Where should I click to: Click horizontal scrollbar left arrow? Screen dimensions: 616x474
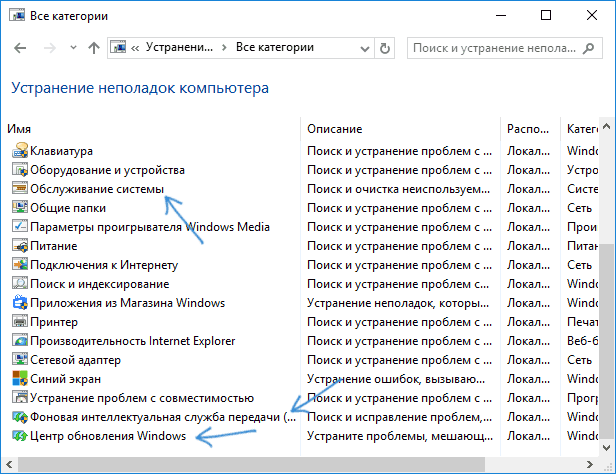click(9, 464)
